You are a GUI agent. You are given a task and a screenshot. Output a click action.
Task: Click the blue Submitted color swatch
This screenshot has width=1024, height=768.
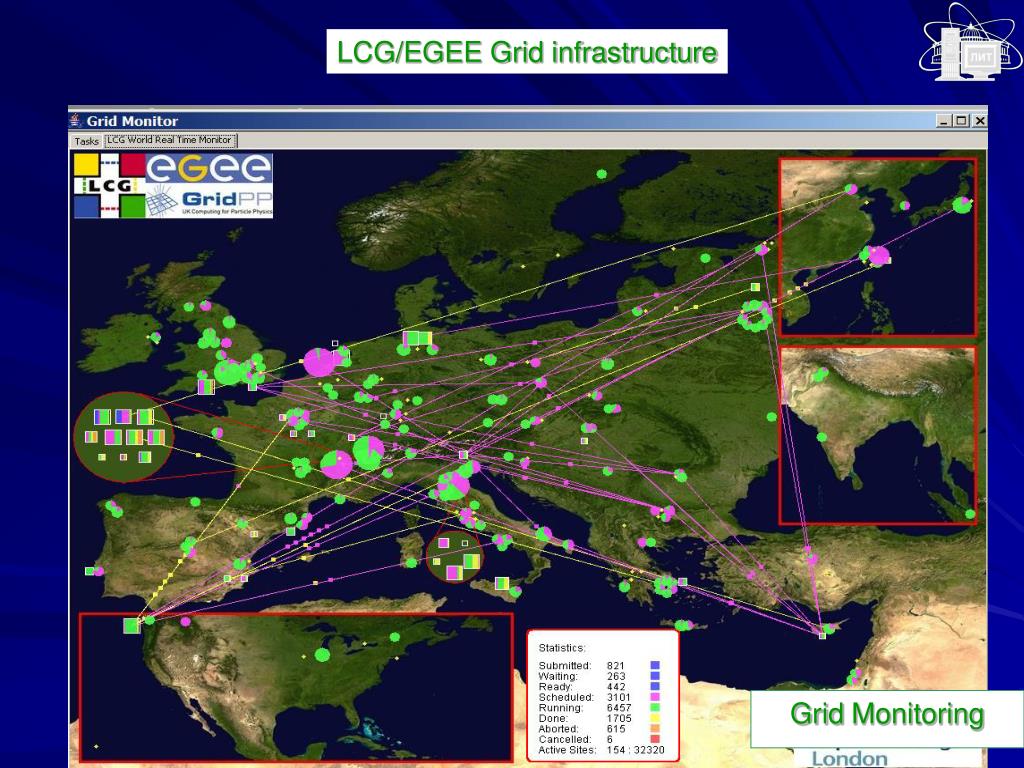655,665
